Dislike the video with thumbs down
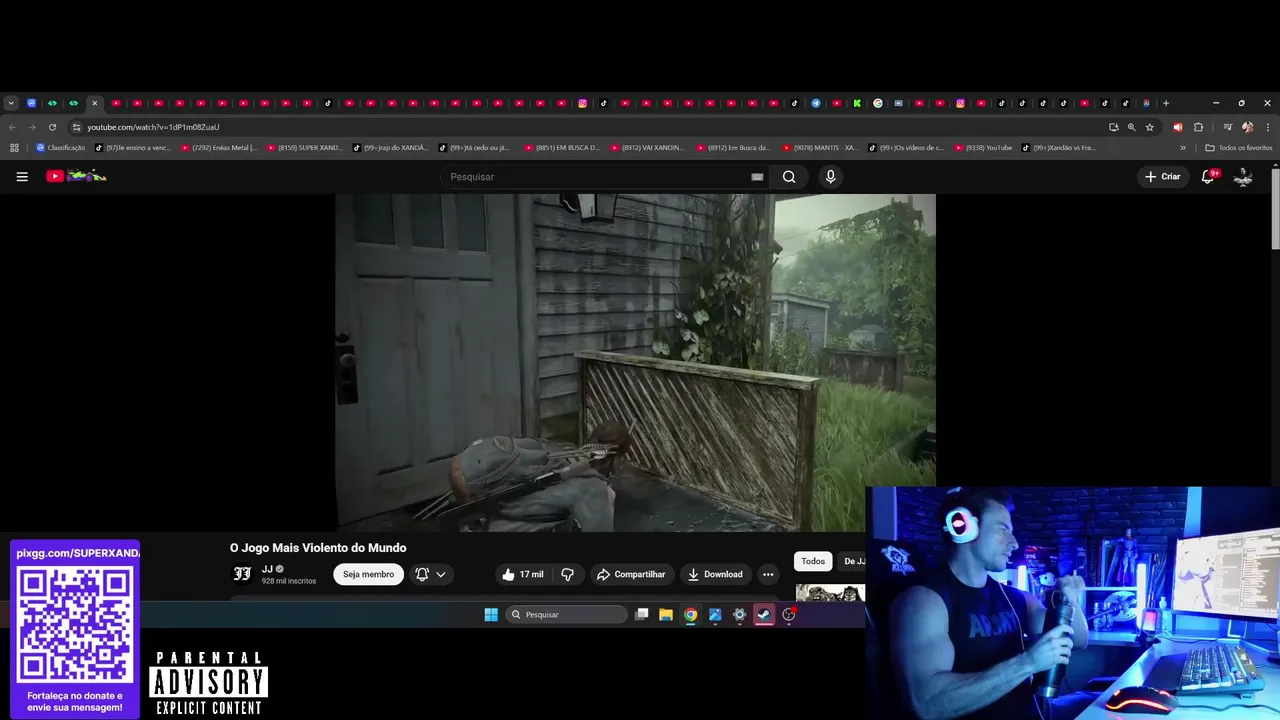Image resolution: width=1280 pixels, height=720 pixels. pyautogui.click(x=567, y=574)
